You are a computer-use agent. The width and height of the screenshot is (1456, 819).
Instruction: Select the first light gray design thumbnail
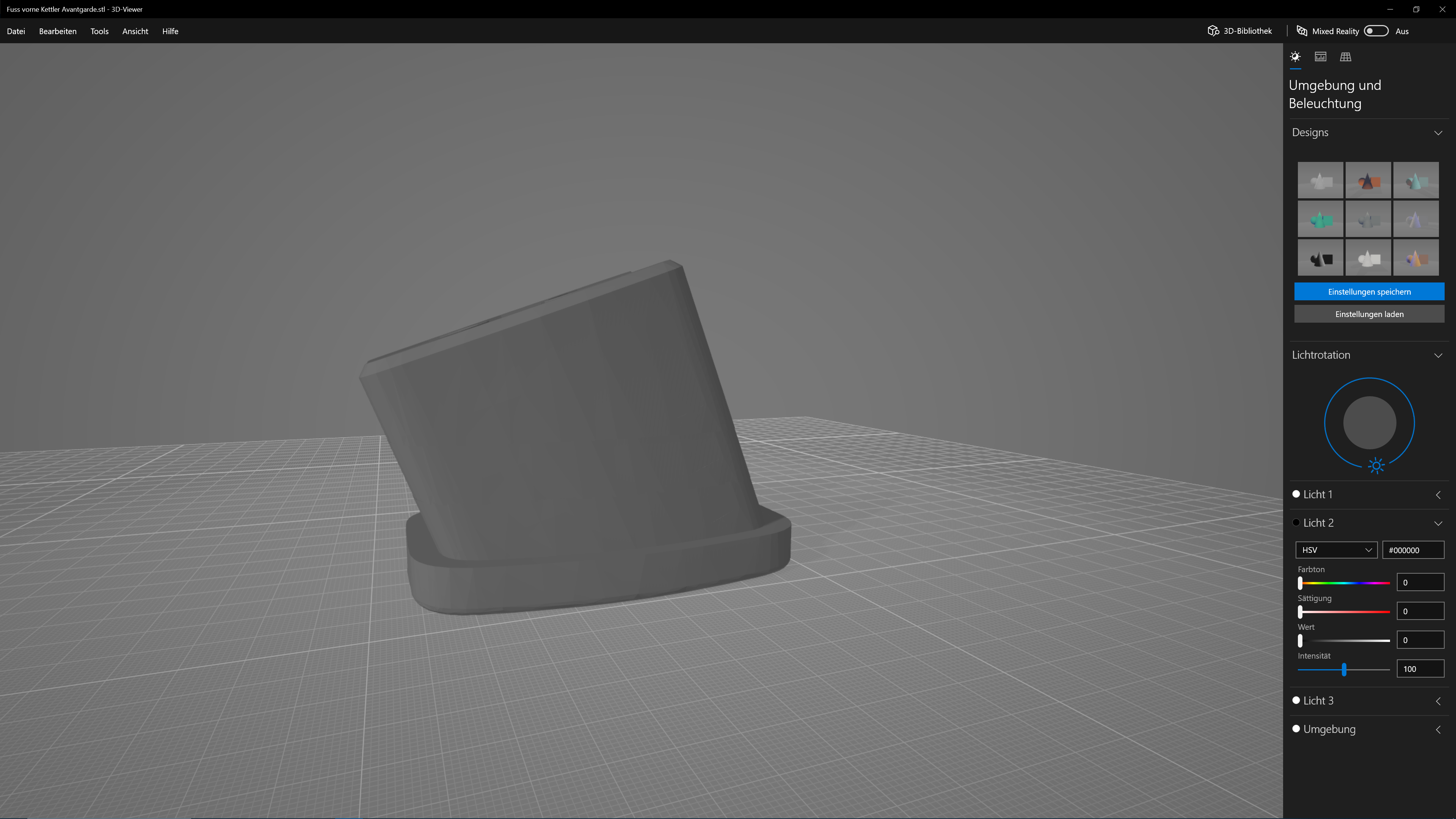tap(1320, 180)
